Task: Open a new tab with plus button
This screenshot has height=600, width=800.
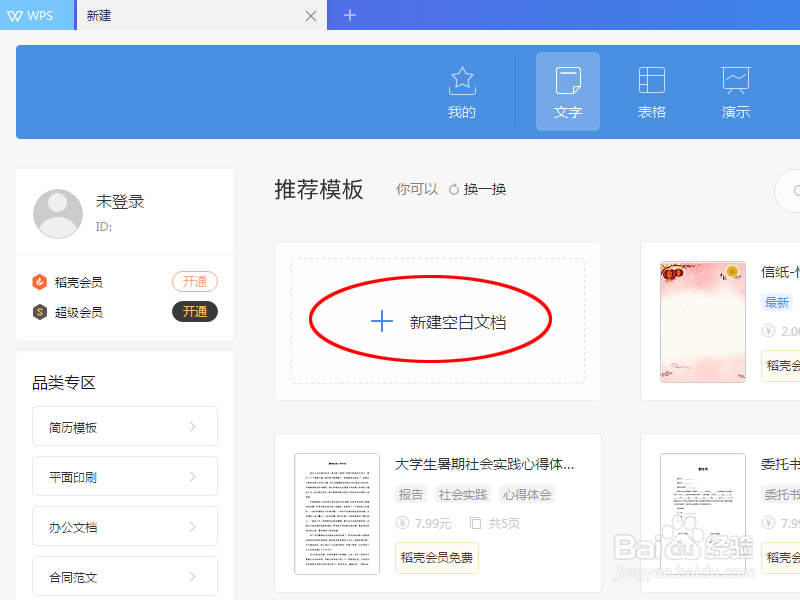Action: coord(349,15)
